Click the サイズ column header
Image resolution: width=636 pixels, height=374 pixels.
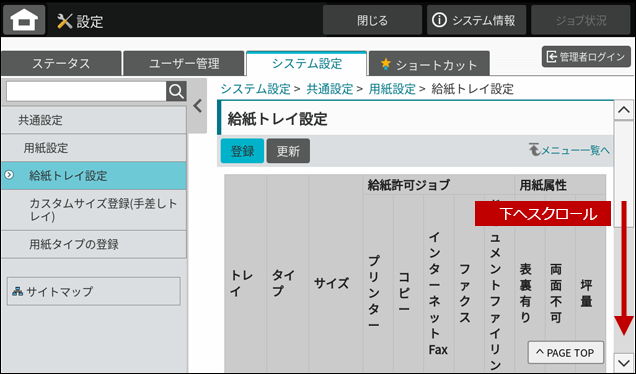tap(335, 283)
